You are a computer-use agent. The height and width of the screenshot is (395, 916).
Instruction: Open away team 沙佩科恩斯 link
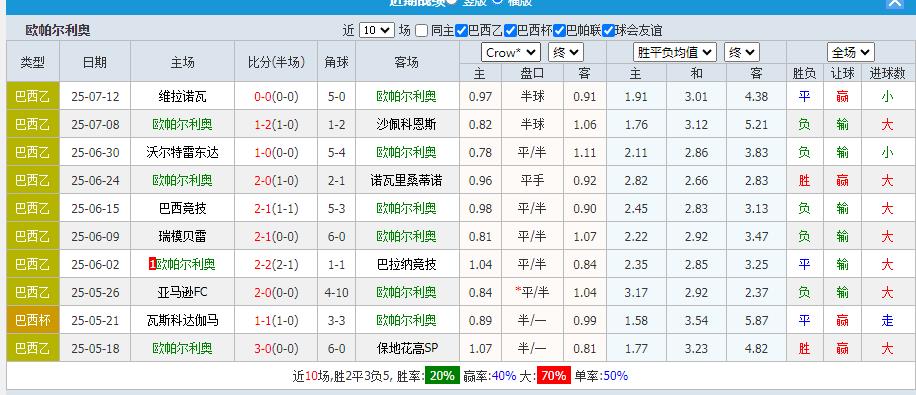[x=407, y=124]
